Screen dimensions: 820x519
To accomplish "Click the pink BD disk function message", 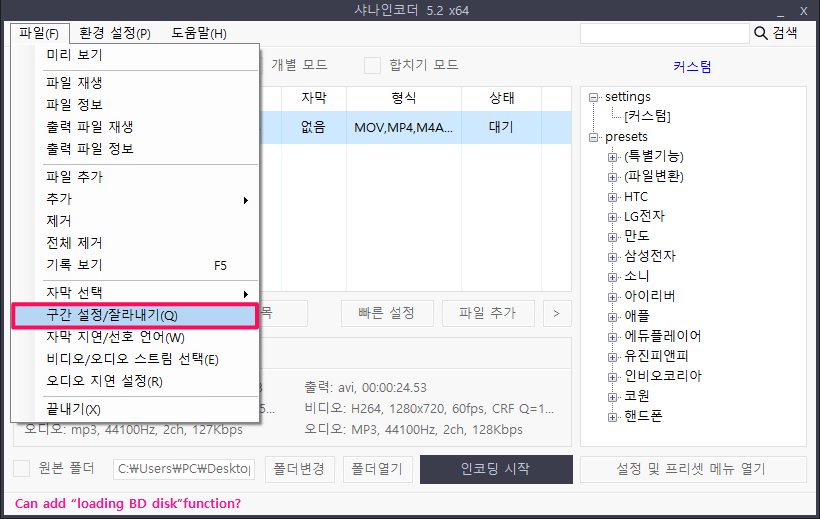I will coord(128,503).
